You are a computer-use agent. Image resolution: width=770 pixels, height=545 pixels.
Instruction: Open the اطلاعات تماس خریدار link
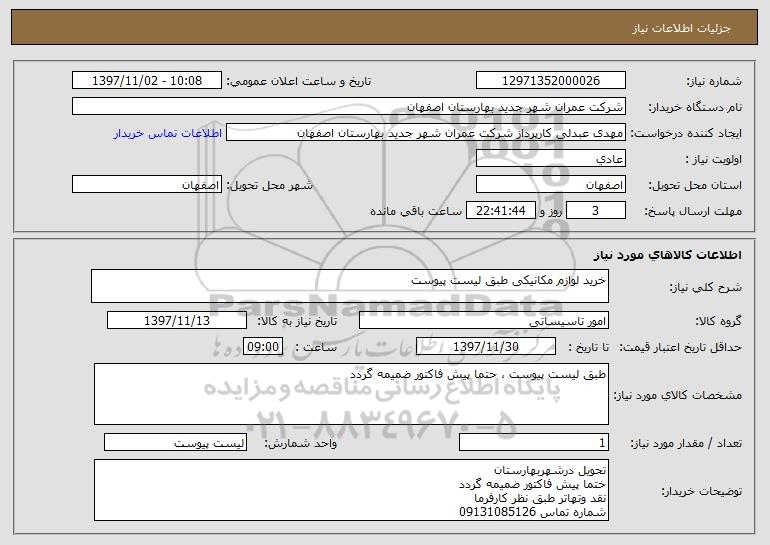pos(168,133)
